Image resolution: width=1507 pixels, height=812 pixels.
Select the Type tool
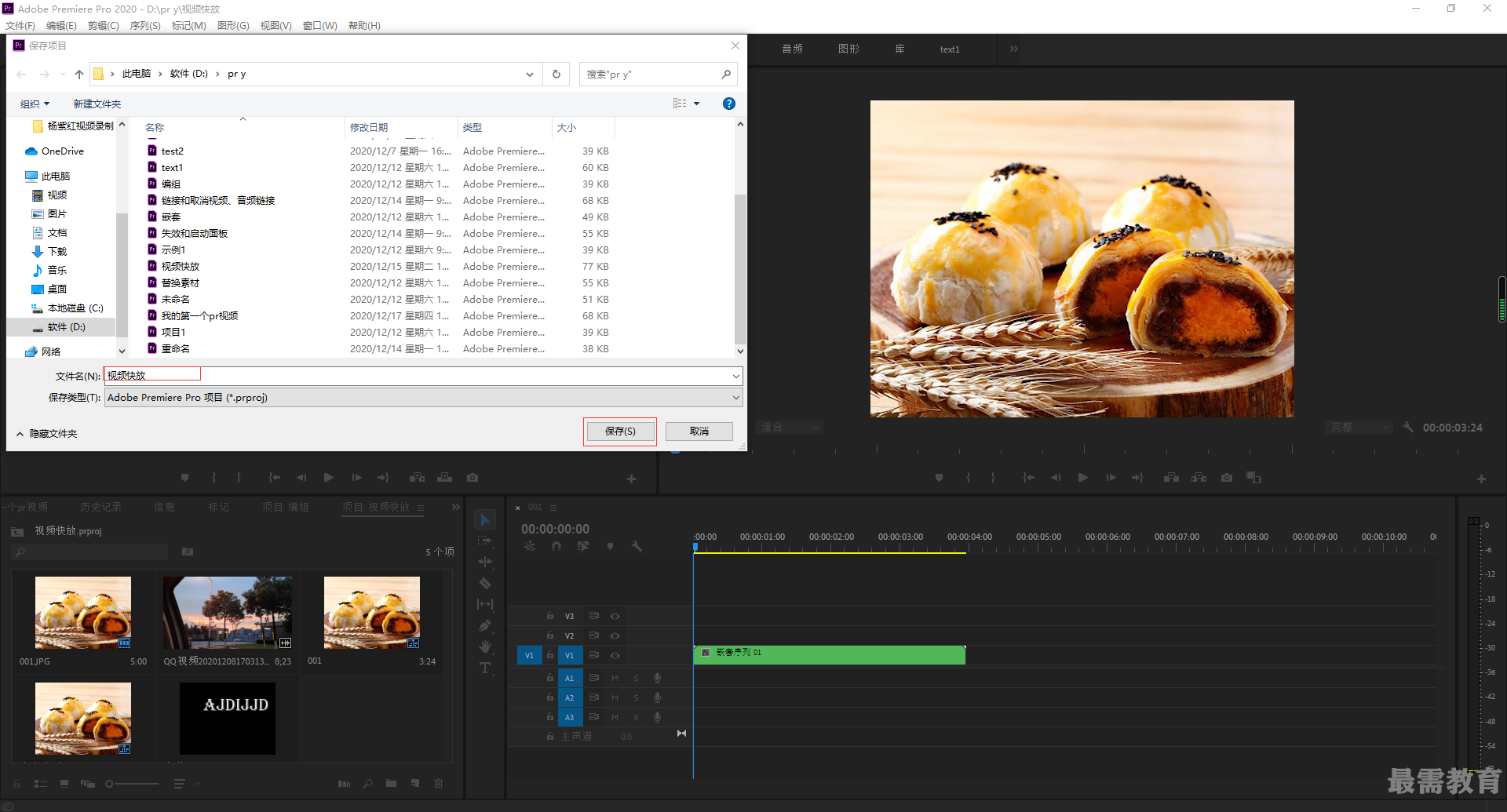tap(485, 668)
